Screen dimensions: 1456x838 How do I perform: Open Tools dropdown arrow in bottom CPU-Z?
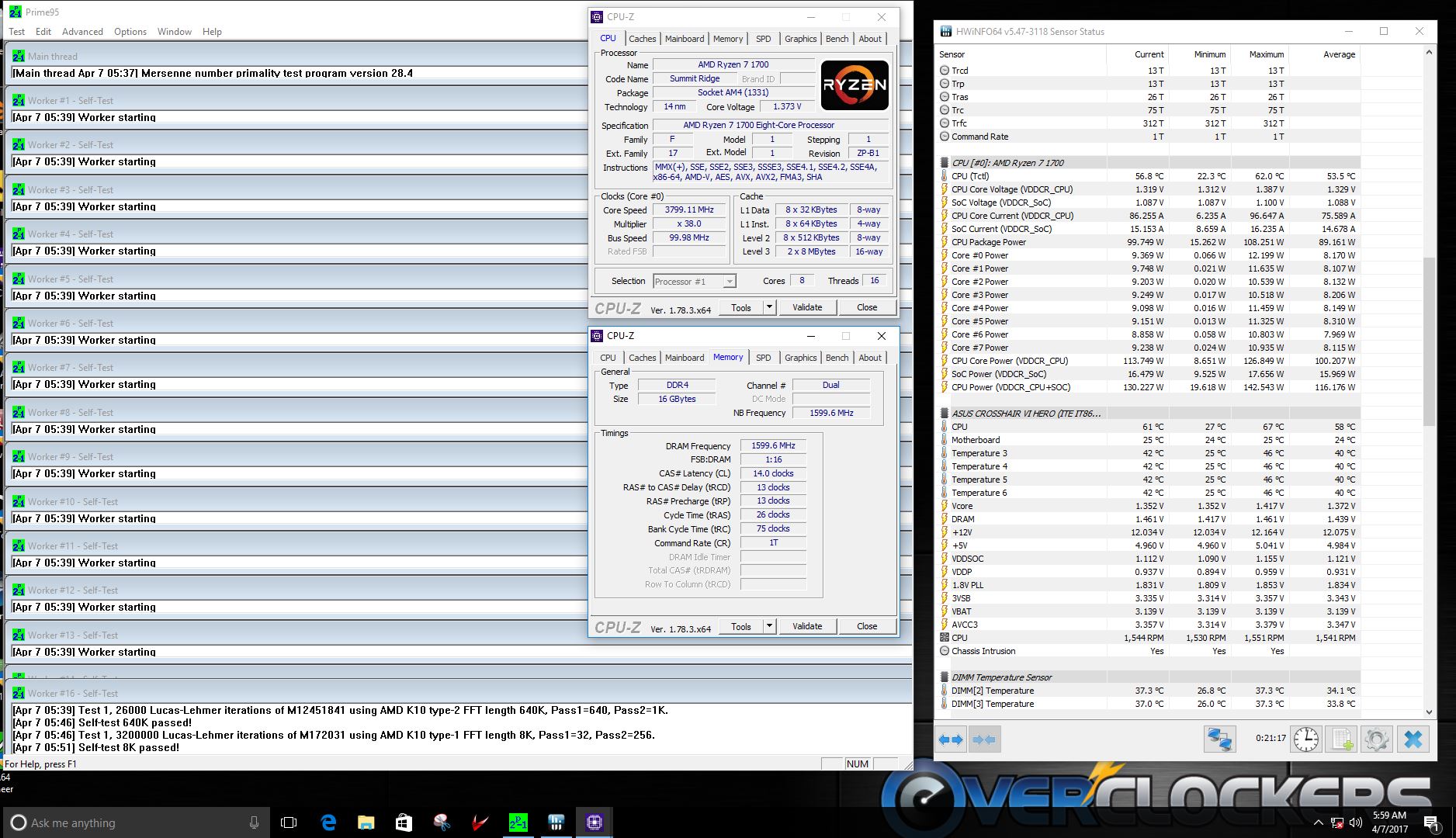(769, 626)
